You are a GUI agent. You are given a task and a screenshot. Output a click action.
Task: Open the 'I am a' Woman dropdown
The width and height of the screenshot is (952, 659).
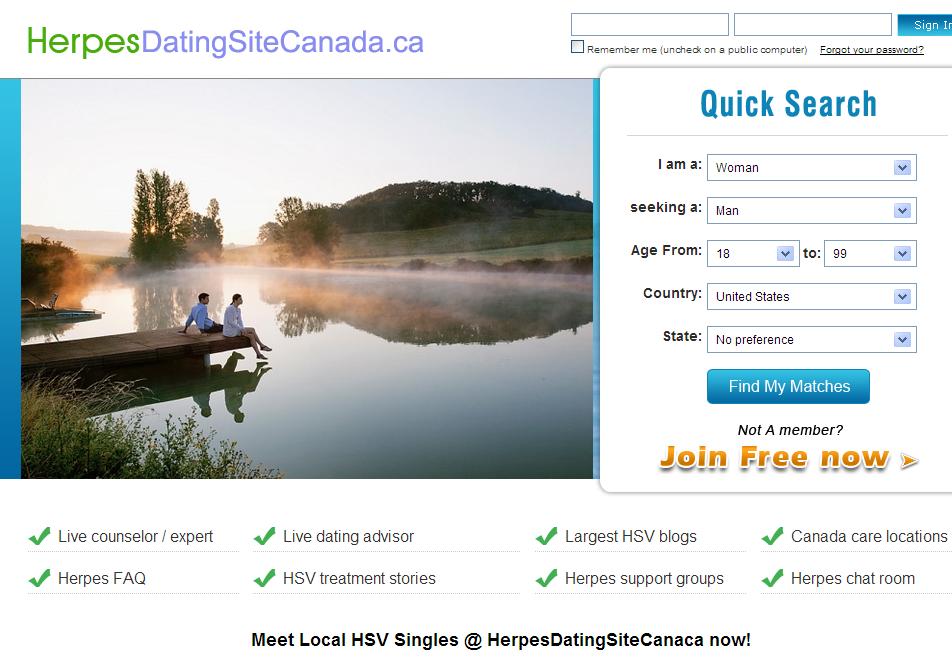pos(812,168)
